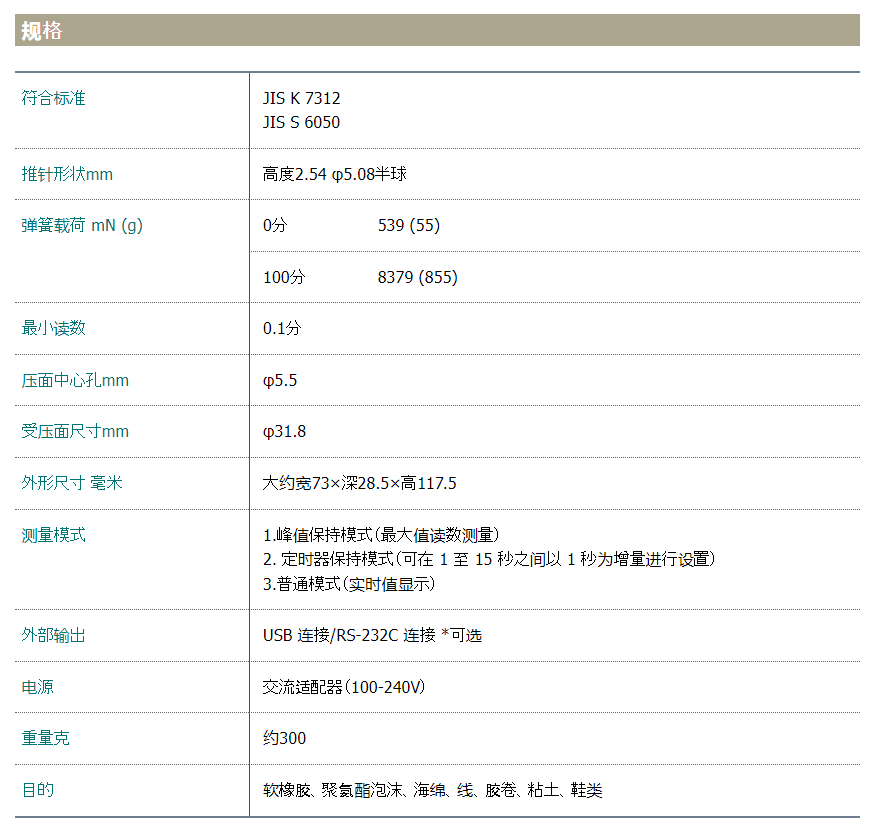Click the JIS K 7312 standard text
Image resolution: width=888 pixels, height=839 pixels.
[301, 98]
